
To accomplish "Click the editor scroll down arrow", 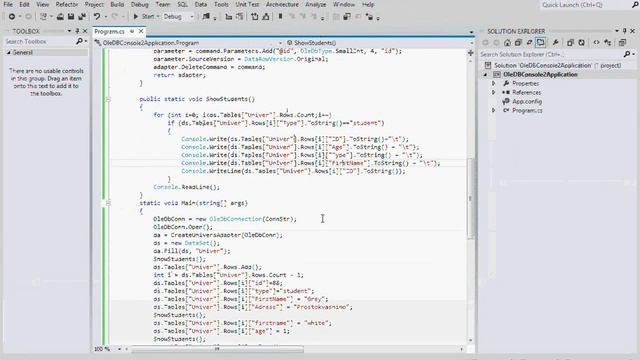I will 471,340.
